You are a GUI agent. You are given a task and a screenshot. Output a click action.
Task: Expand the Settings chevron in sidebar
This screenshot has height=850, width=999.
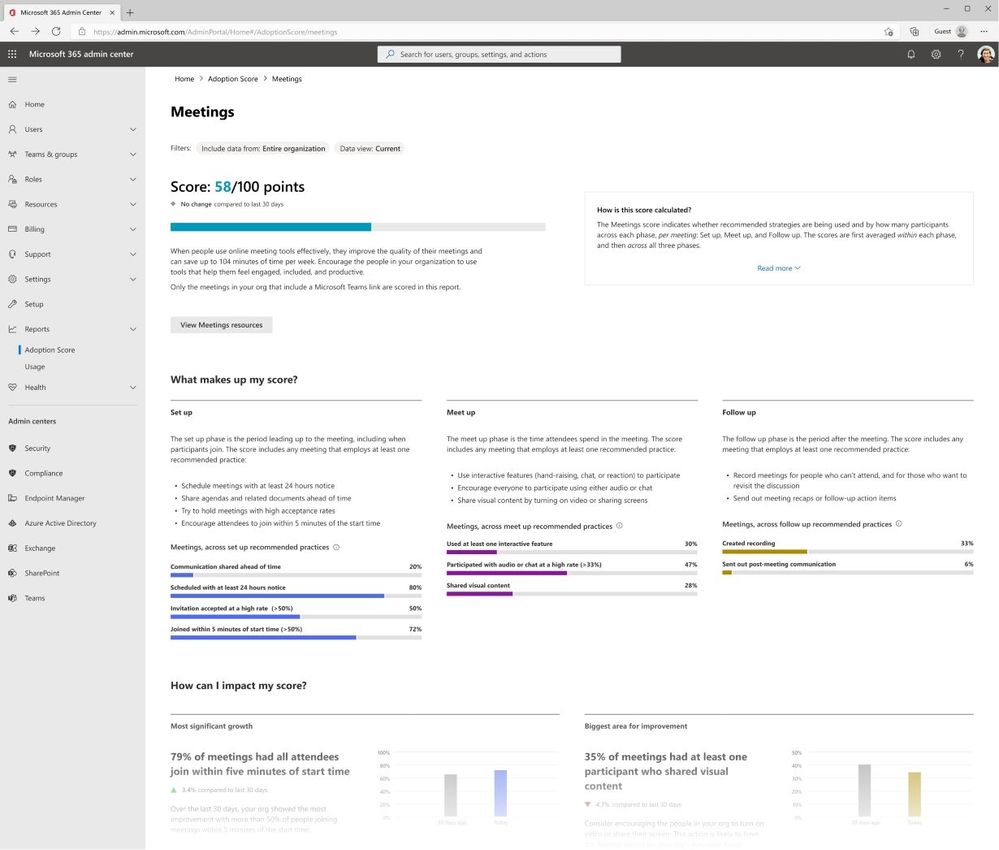pos(133,278)
